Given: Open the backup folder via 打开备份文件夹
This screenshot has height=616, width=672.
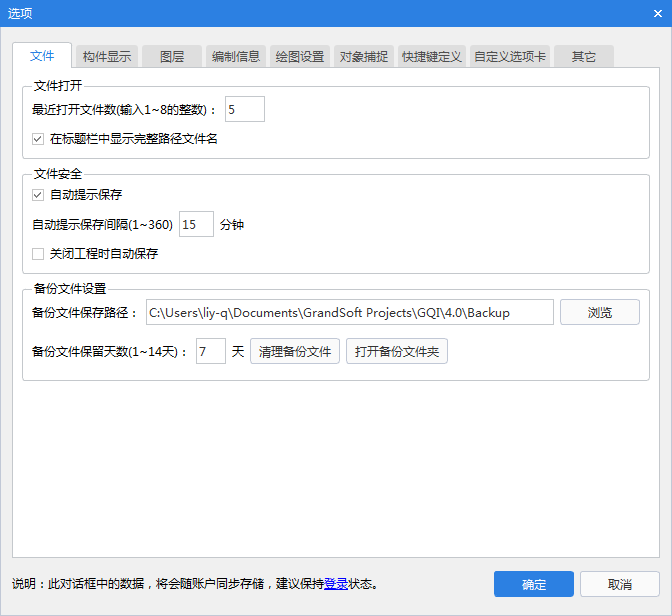Looking at the screenshot, I should [x=396, y=352].
